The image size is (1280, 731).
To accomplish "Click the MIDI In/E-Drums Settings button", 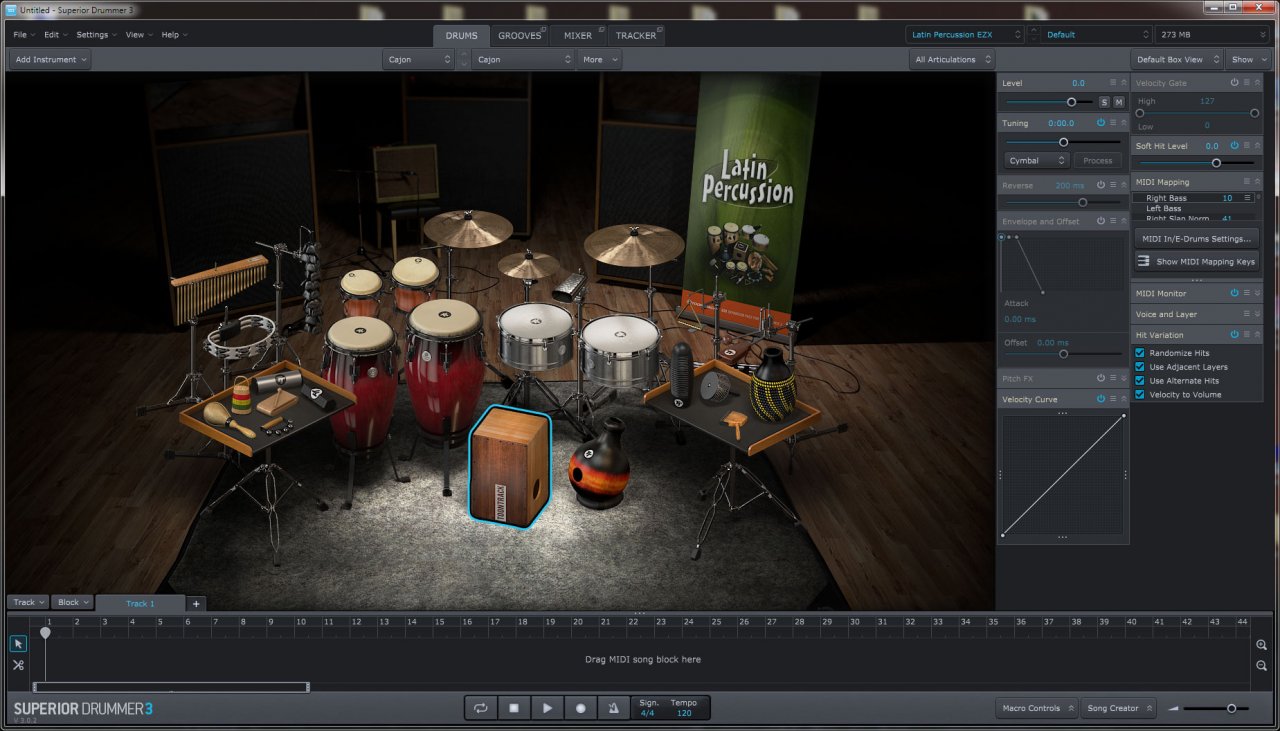I will pos(1196,239).
